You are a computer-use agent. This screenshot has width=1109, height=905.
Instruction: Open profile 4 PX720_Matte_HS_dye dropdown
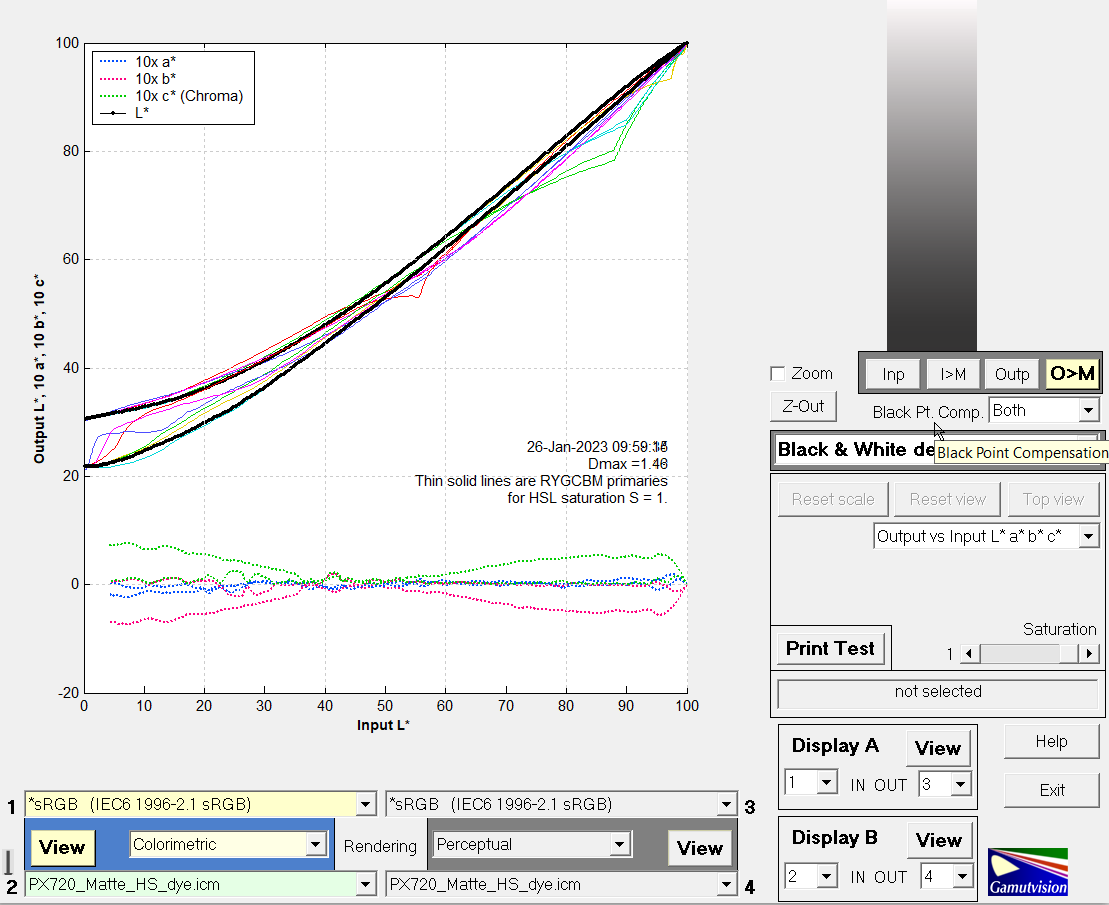click(727, 885)
